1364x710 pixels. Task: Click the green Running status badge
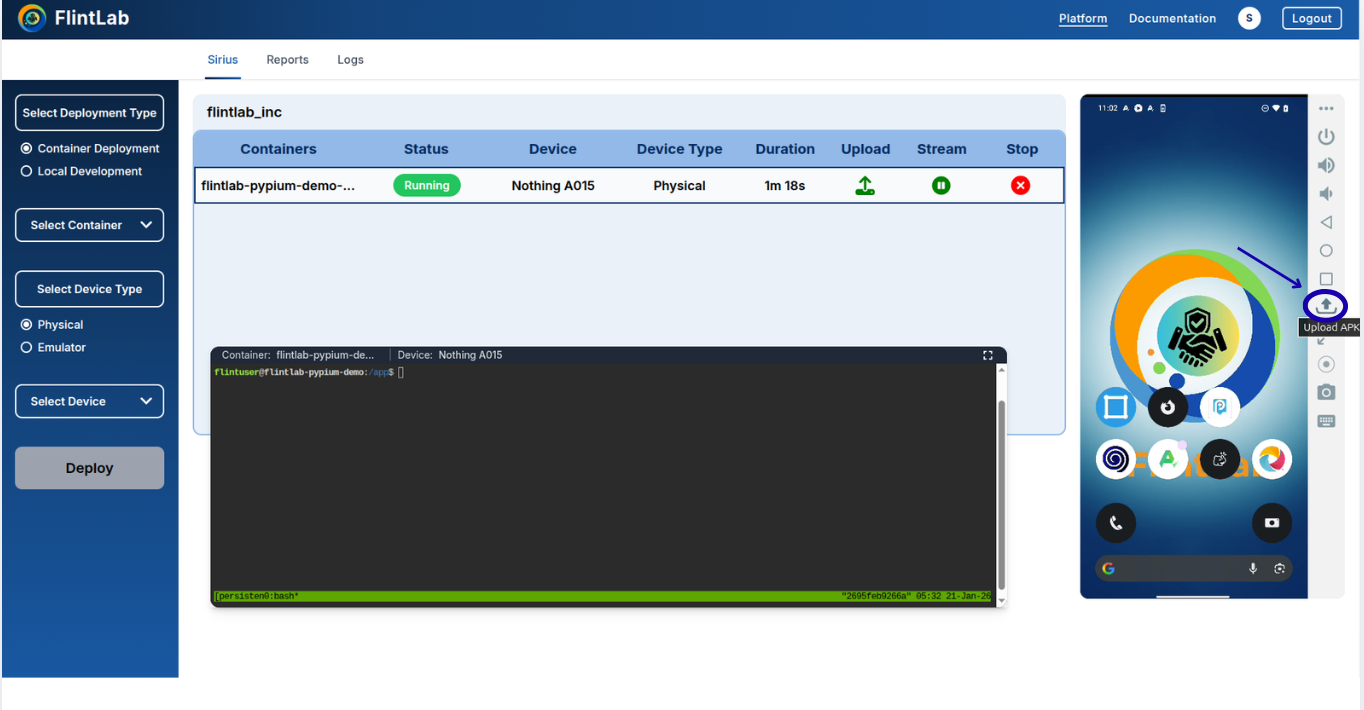(x=427, y=185)
